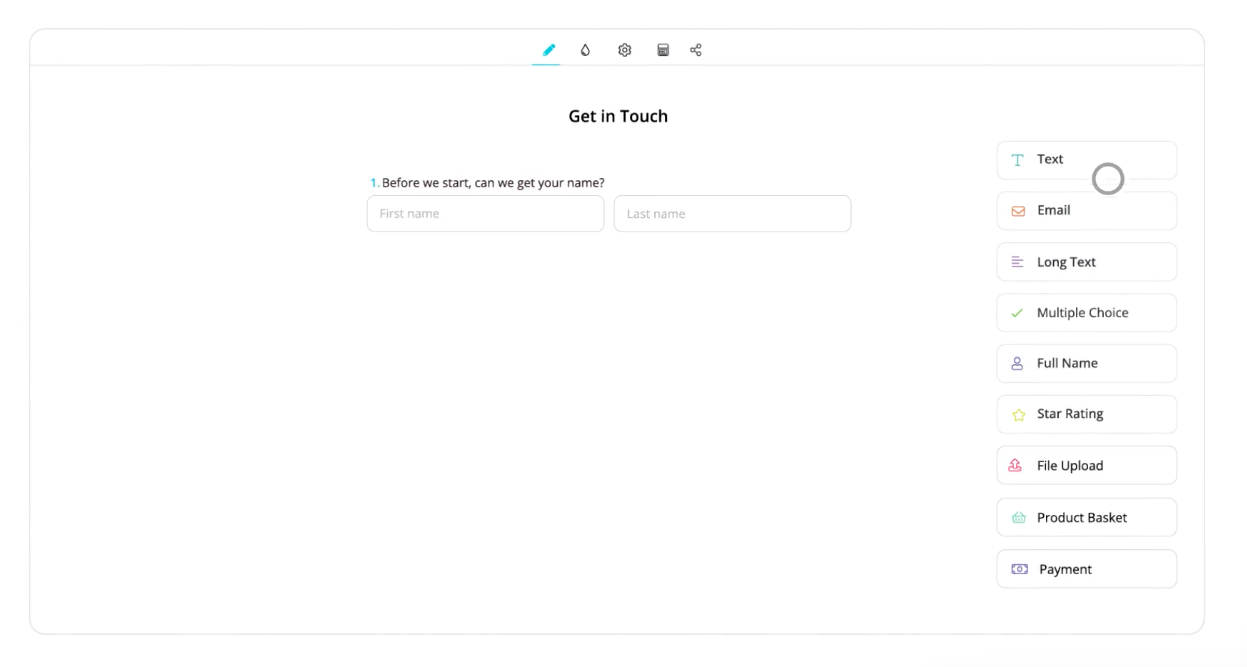Select the 'Get in Touch' form title
This screenshot has width=1247, height=667.
coord(618,116)
